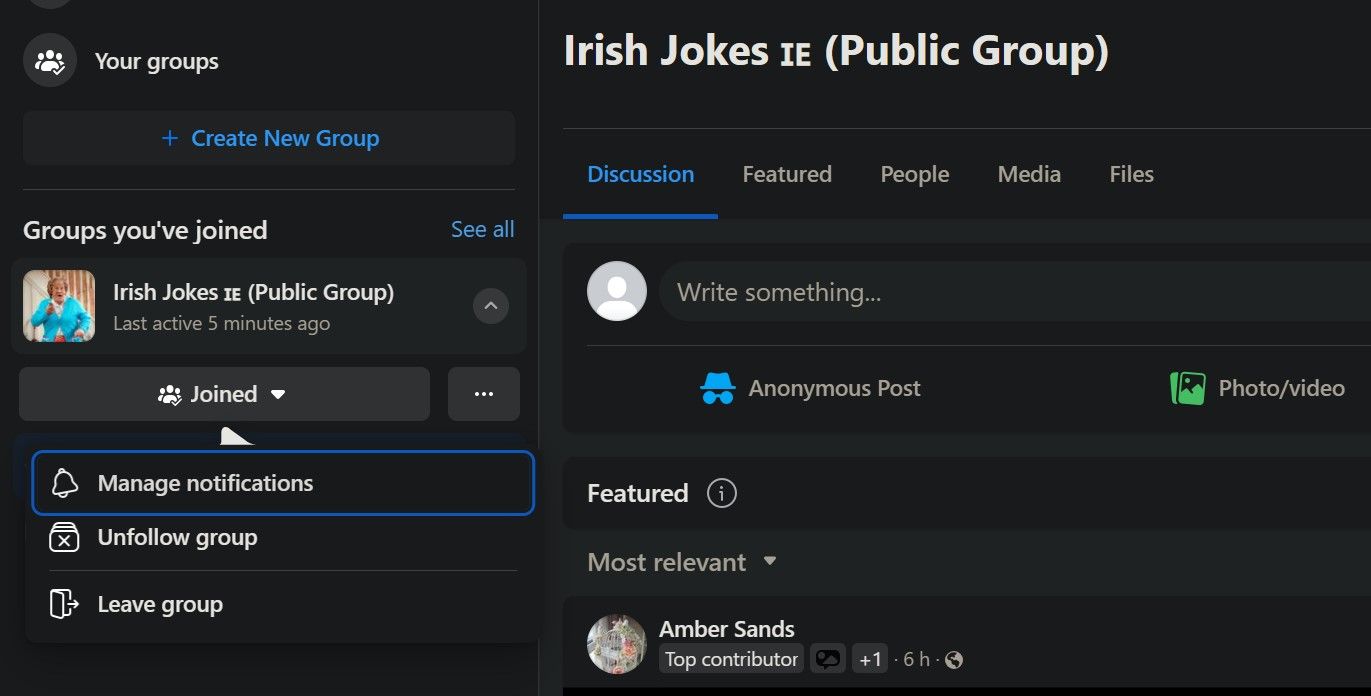Click the crossed-box icon beside Unfollow group
The height and width of the screenshot is (696, 1371).
coord(64,537)
